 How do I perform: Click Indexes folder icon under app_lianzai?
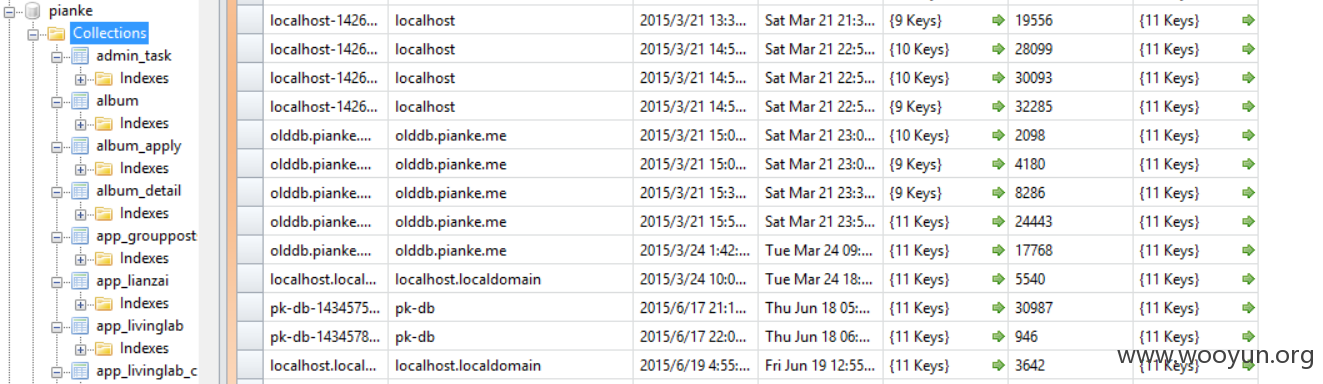tap(104, 303)
